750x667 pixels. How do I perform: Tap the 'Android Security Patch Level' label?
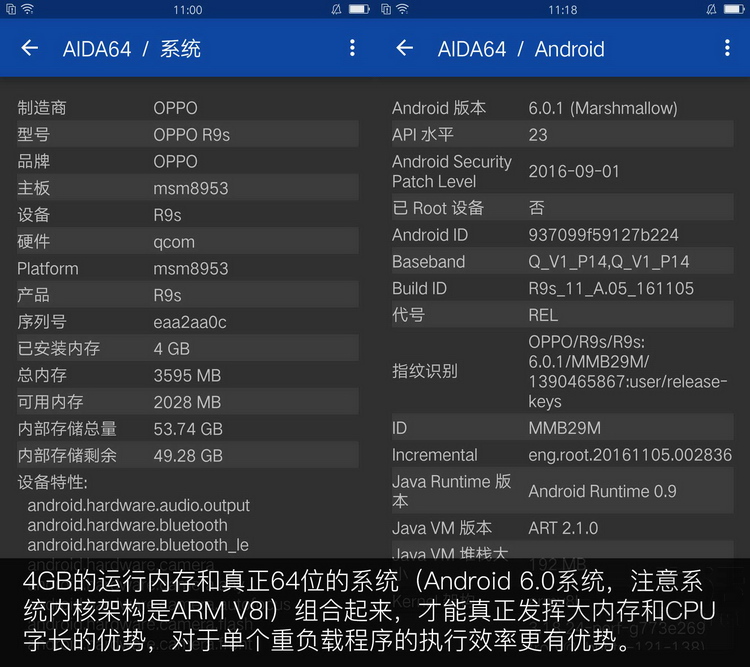point(452,172)
